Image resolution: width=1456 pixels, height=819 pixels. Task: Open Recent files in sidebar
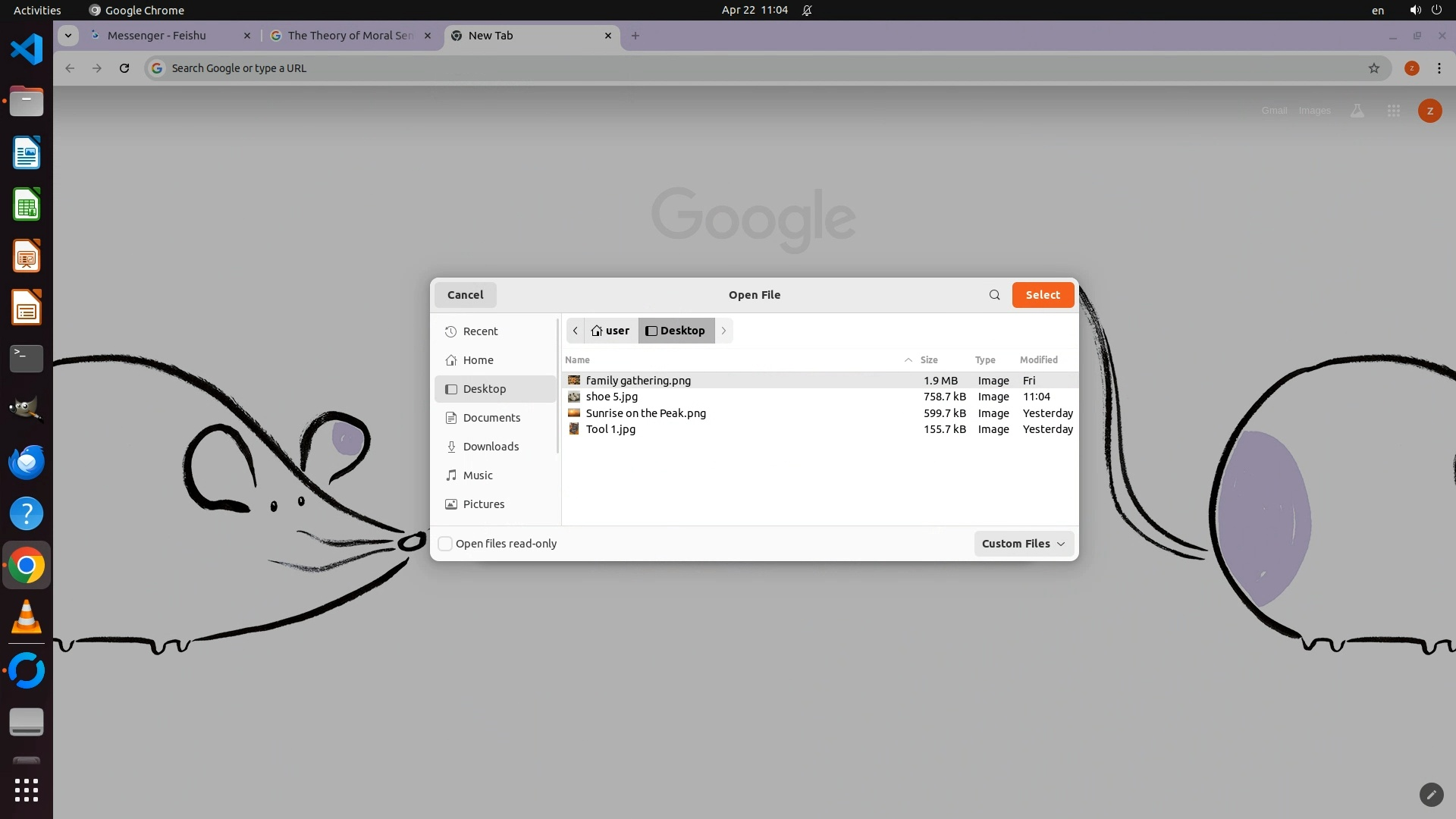[480, 331]
